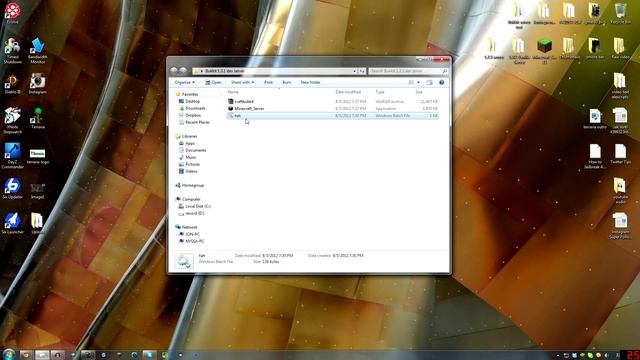640x360 pixels.
Task: Select Homegroup in navigation pane
Action: 189,185
